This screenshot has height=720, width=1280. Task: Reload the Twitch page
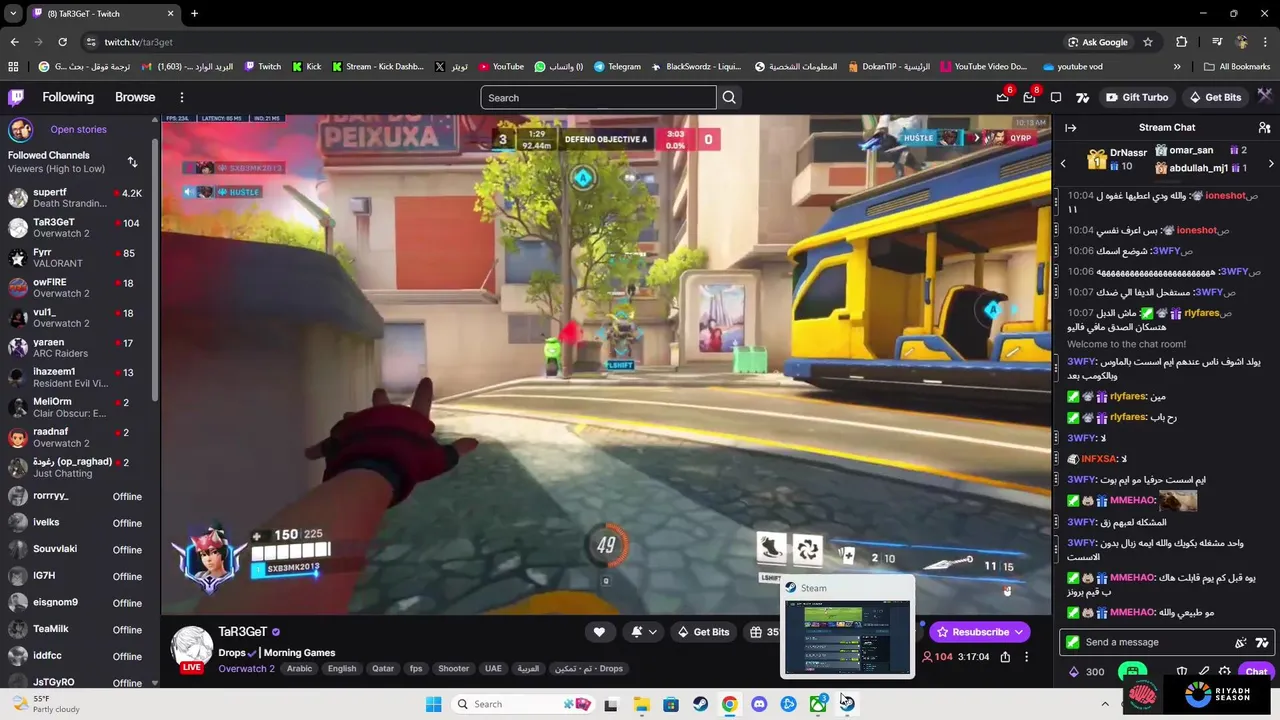62,42
